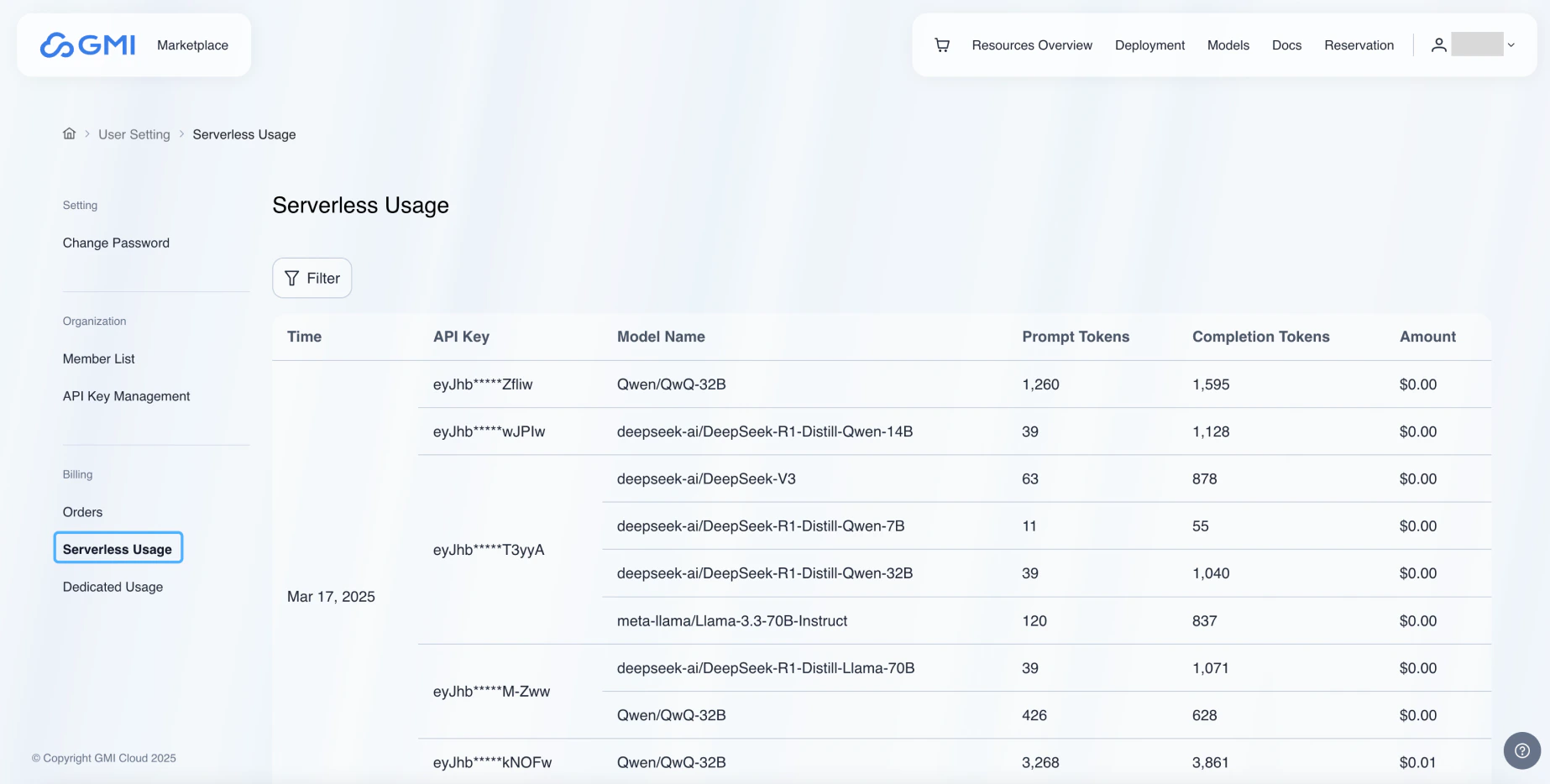Click the Amount column header
Image resolution: width=1550 pixels, height=784 pixels.
coord(1427,337)
